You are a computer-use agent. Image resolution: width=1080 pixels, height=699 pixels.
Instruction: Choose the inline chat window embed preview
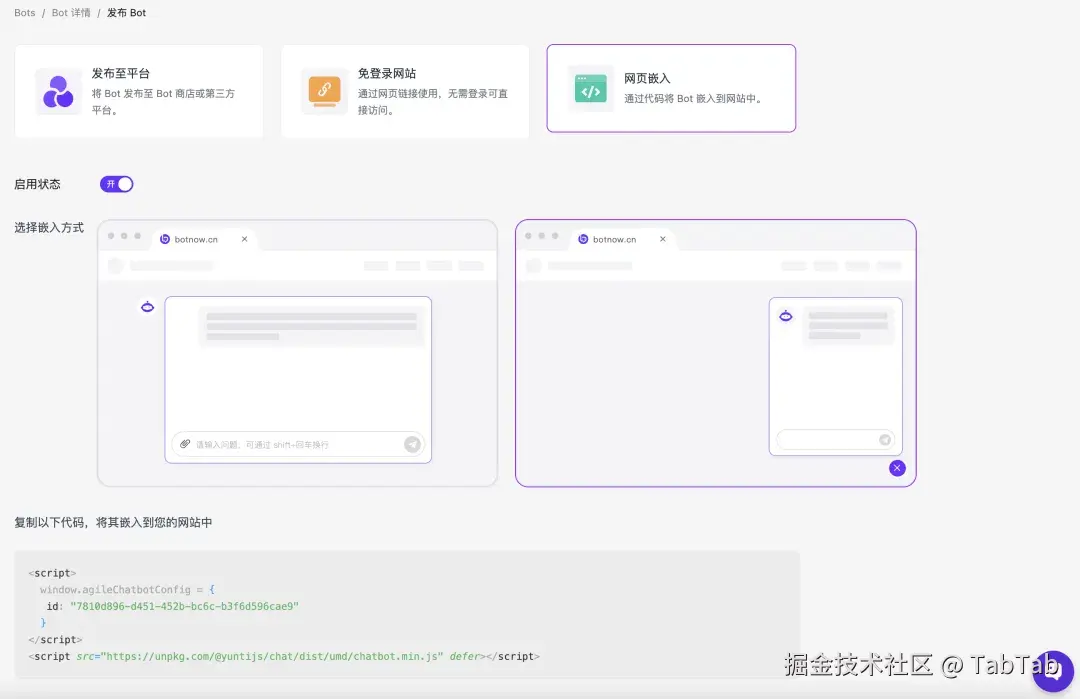(298, 353)
